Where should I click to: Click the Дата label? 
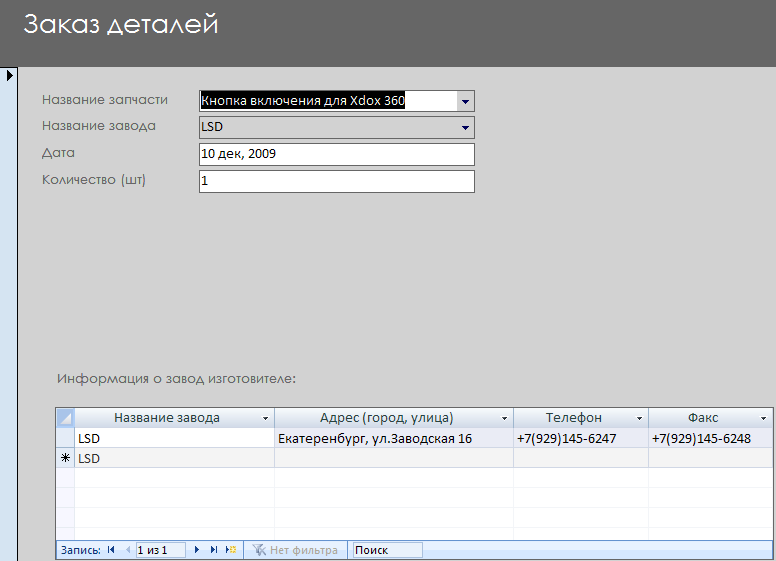(58, 153)
